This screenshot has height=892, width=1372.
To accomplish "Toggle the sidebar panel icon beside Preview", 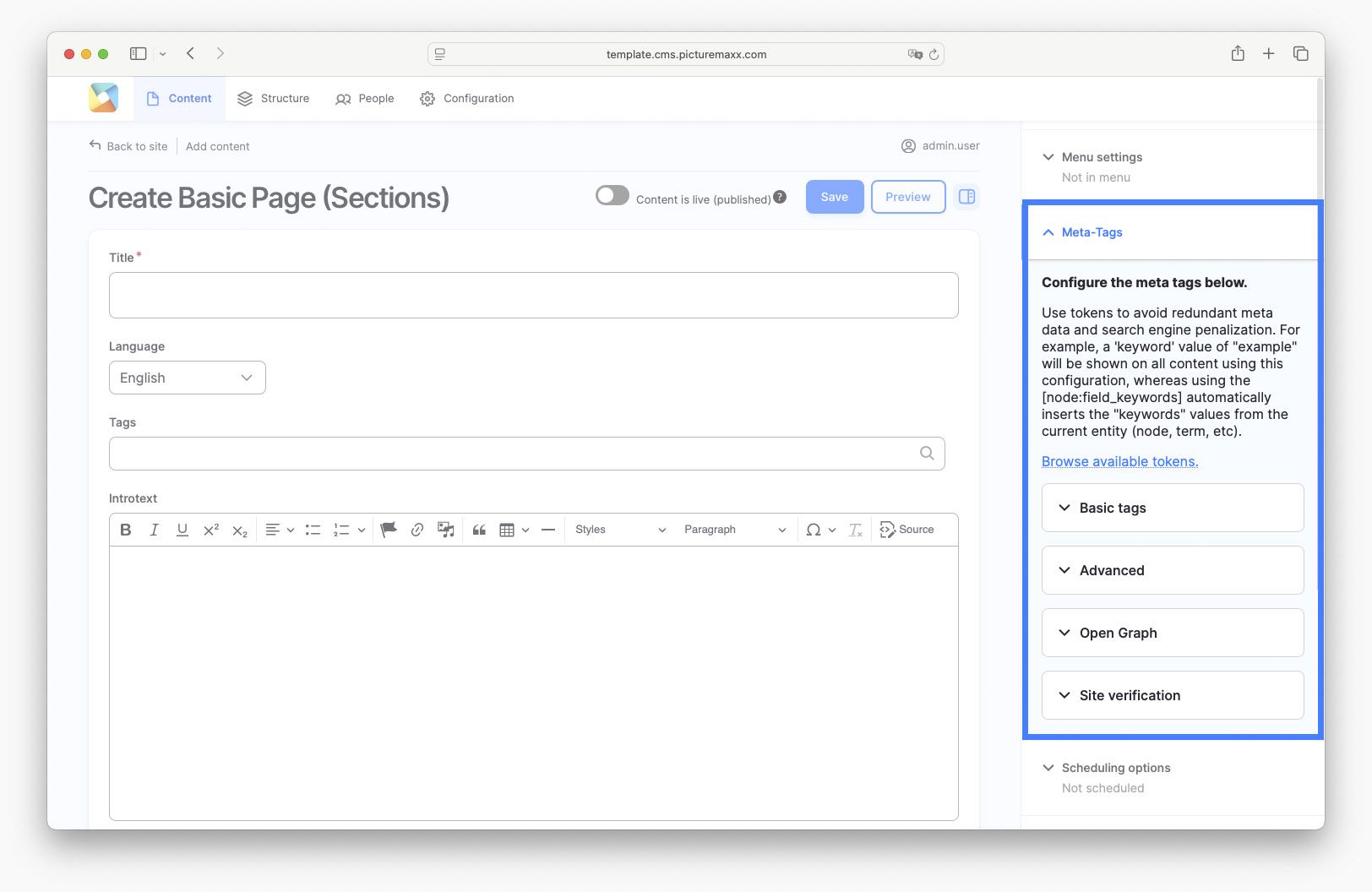I will point(966,197).
